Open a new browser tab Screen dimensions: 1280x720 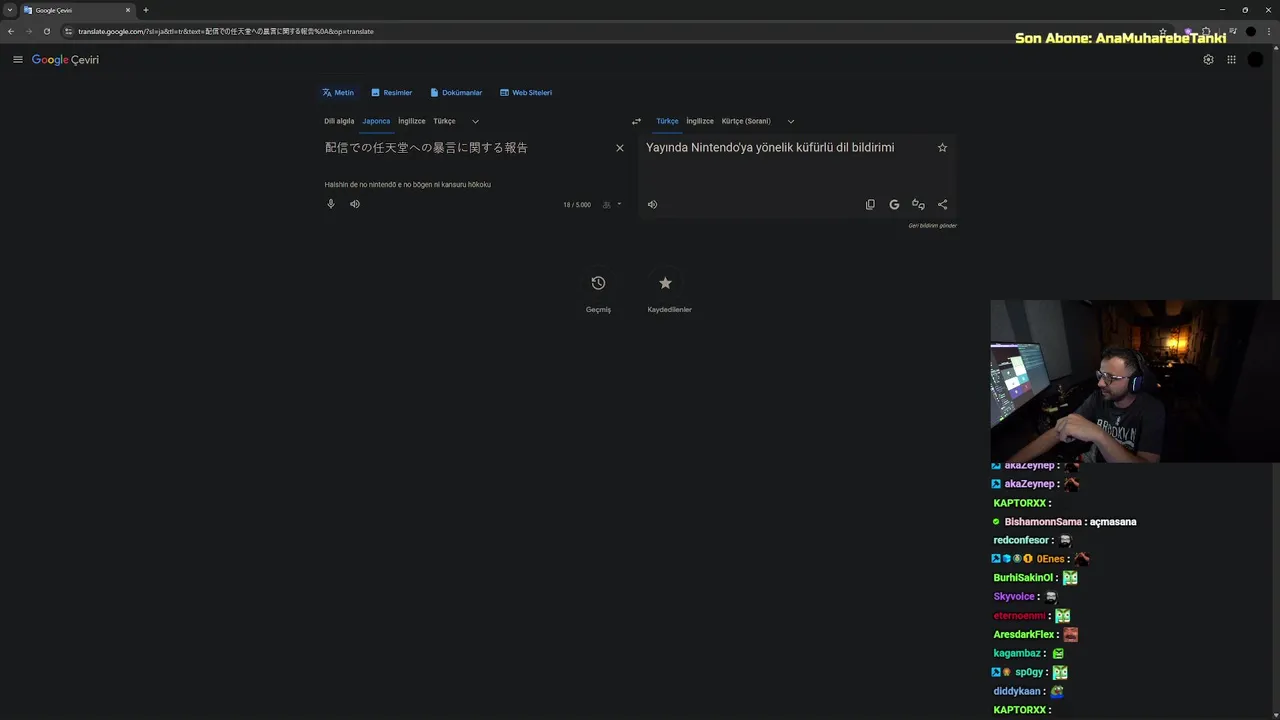[x=146, y=10]
